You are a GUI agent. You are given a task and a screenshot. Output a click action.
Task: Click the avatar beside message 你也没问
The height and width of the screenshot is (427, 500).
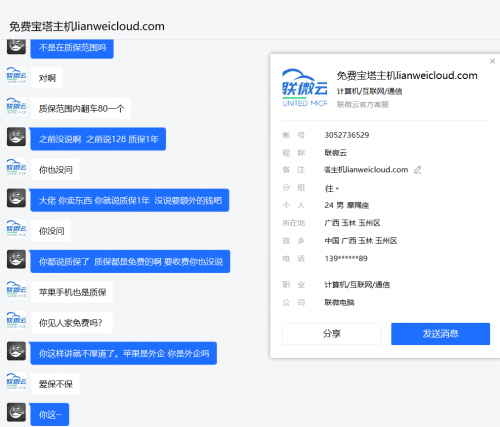16,167
